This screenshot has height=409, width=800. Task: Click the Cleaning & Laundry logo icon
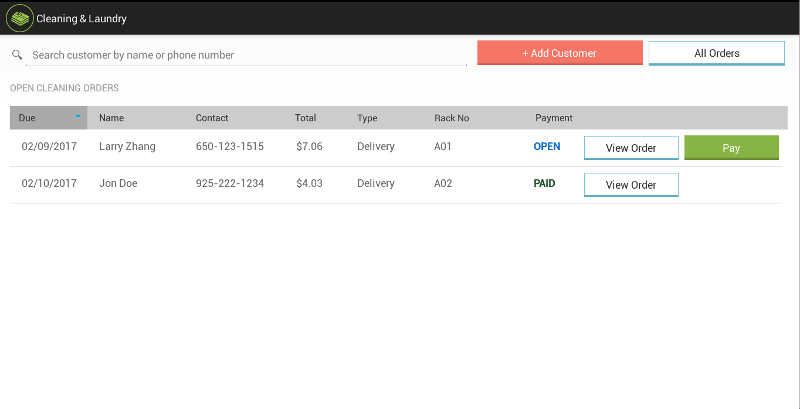(19, 18)
